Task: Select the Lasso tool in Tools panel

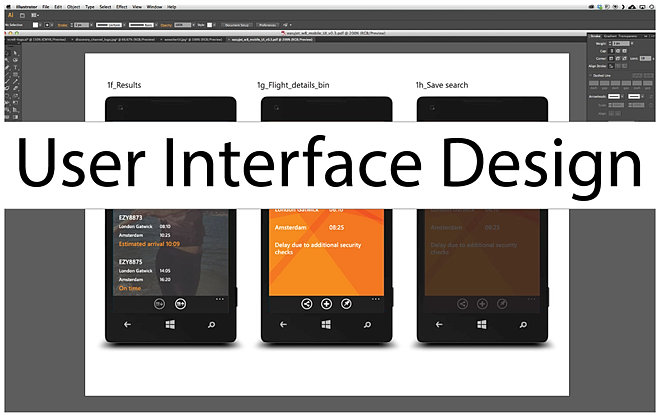Action: (x=15, y=60)
